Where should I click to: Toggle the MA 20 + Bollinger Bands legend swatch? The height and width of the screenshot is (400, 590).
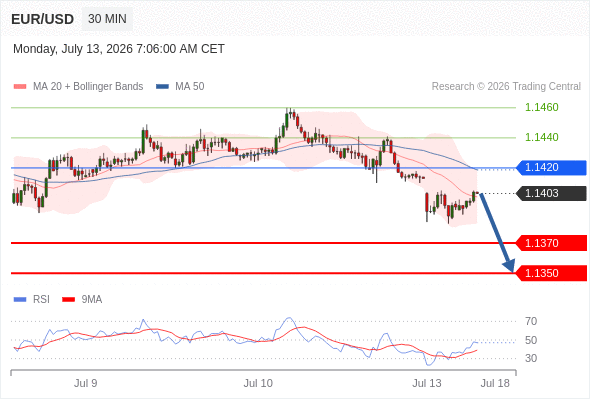pyautogui.click(x=20, y=87)
